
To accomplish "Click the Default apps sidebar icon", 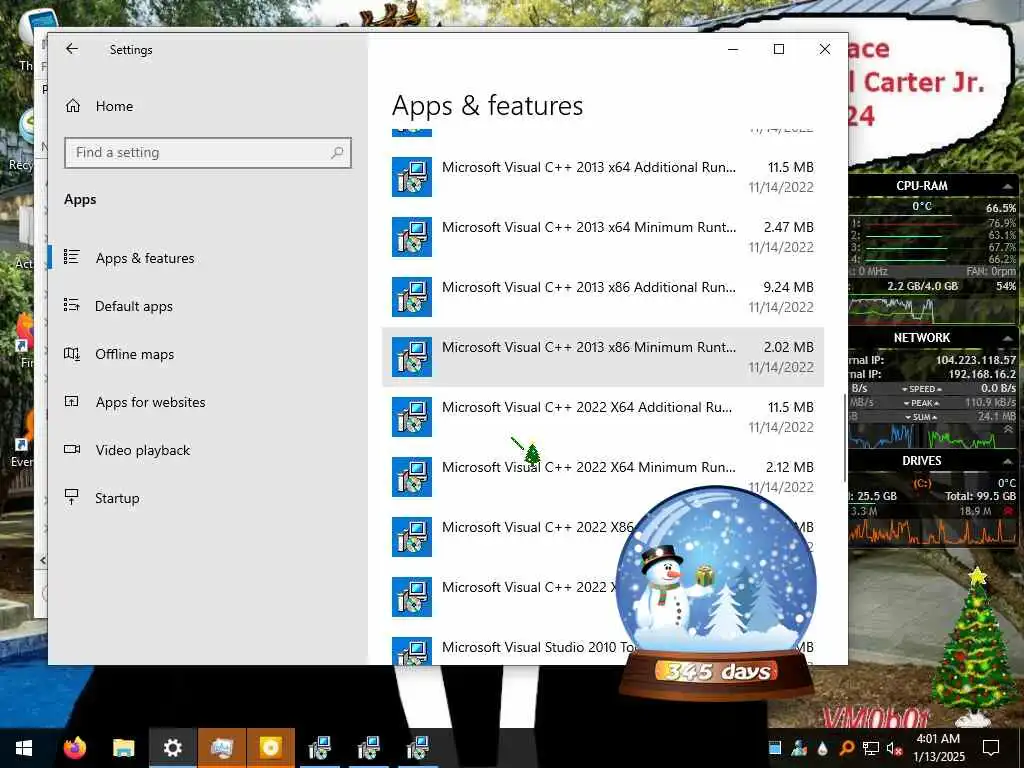I will [x=72, y=305].
